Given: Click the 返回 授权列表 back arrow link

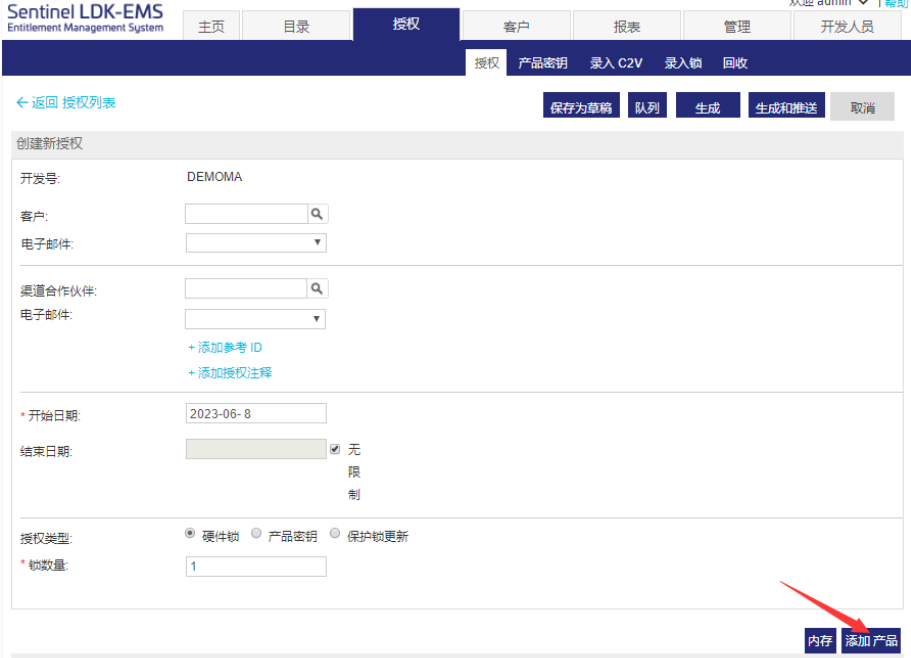Looking at the screenshot, I should pos(66,103).
